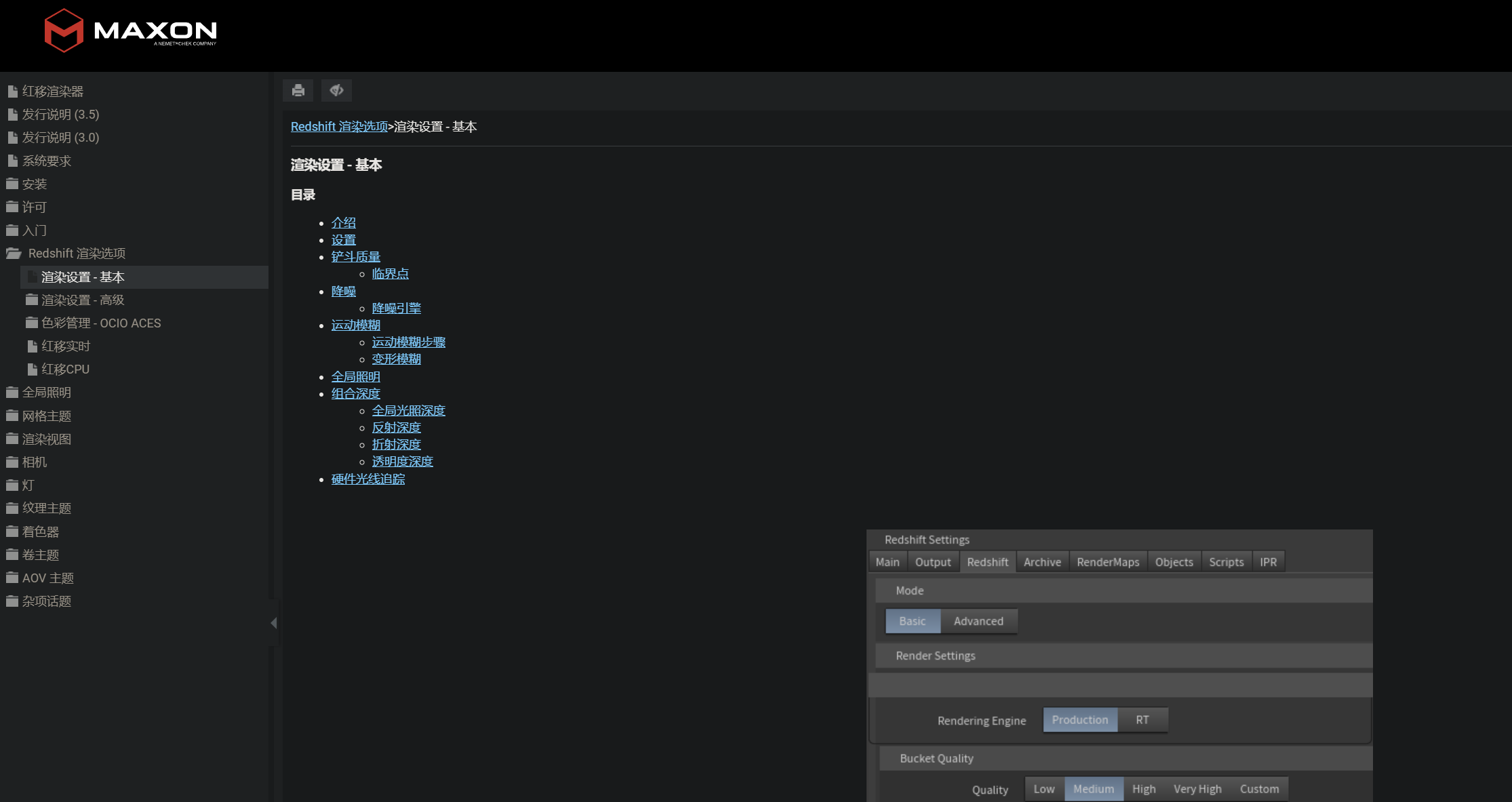Set bucket quality to Medium

point(1094,789)
